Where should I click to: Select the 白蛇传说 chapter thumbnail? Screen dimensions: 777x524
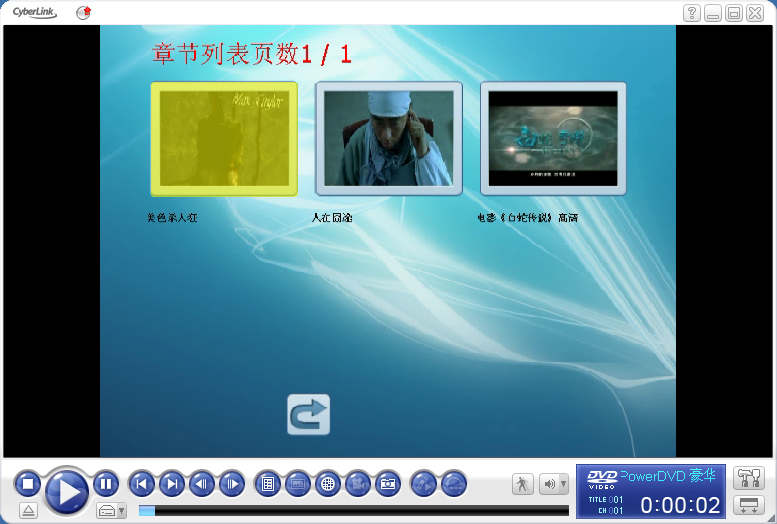point(554,139)
